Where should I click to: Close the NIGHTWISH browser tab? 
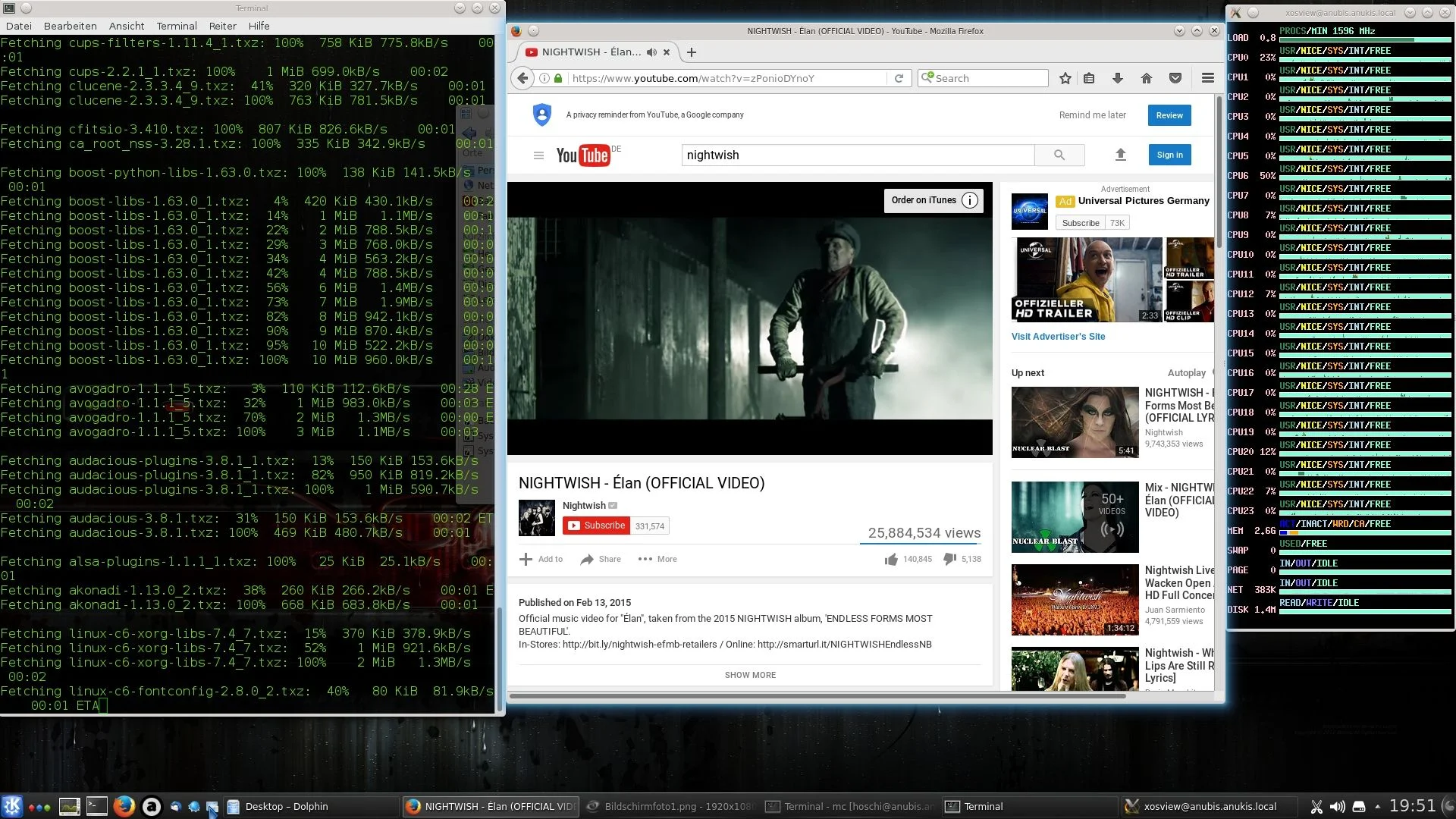click(667, 52)
